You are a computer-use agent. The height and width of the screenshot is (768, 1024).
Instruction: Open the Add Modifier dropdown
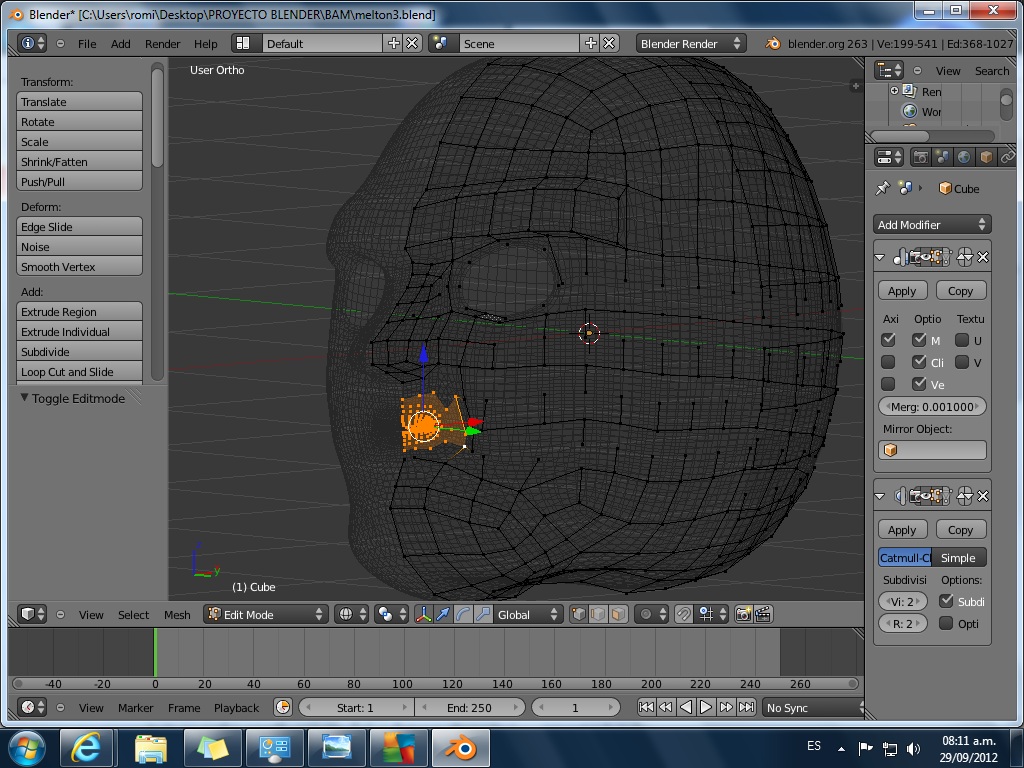[932, 225]
